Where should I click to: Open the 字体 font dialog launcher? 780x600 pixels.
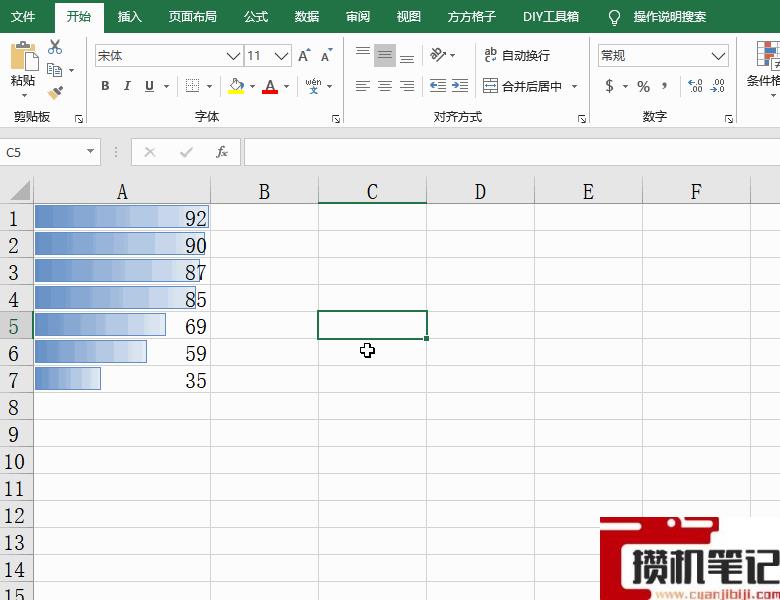pos(336,119)
